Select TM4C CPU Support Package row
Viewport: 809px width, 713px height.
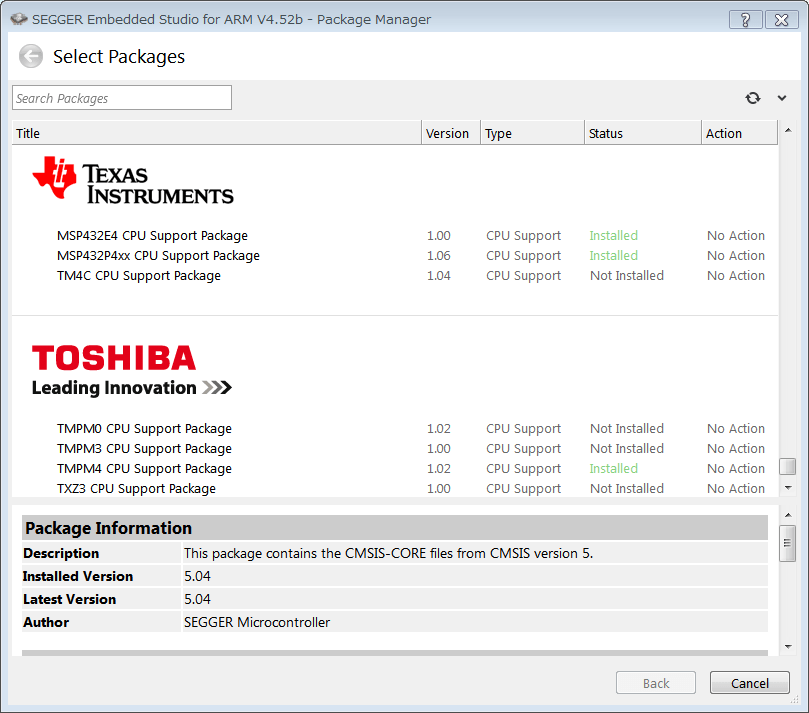tap(139, 276)
